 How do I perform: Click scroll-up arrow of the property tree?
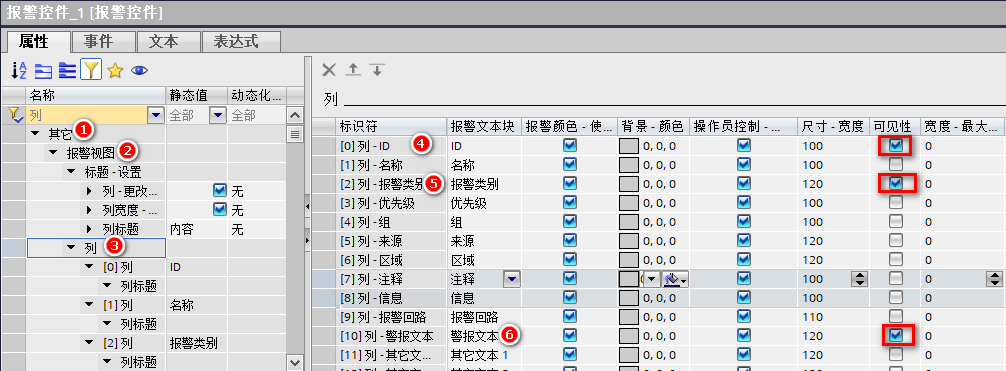294,116
